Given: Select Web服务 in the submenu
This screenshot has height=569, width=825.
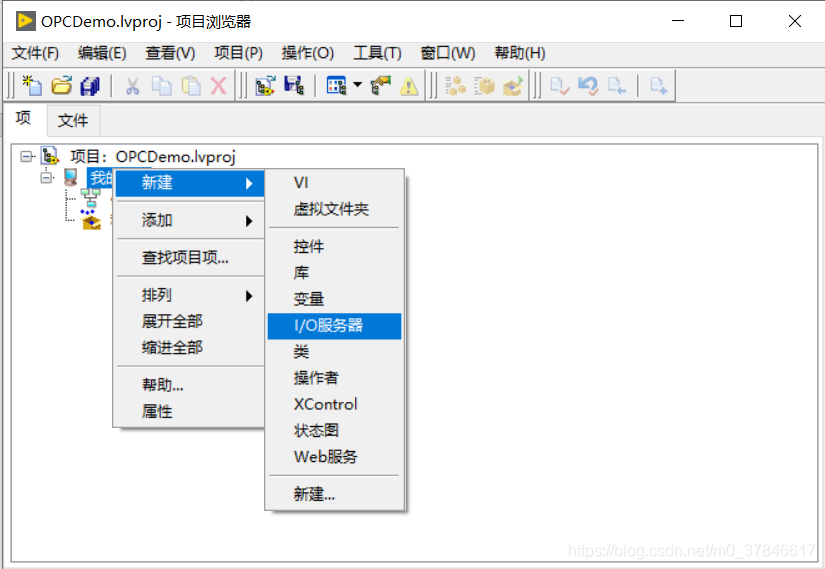Looking at the screenshot, I should tap(334, 457).
